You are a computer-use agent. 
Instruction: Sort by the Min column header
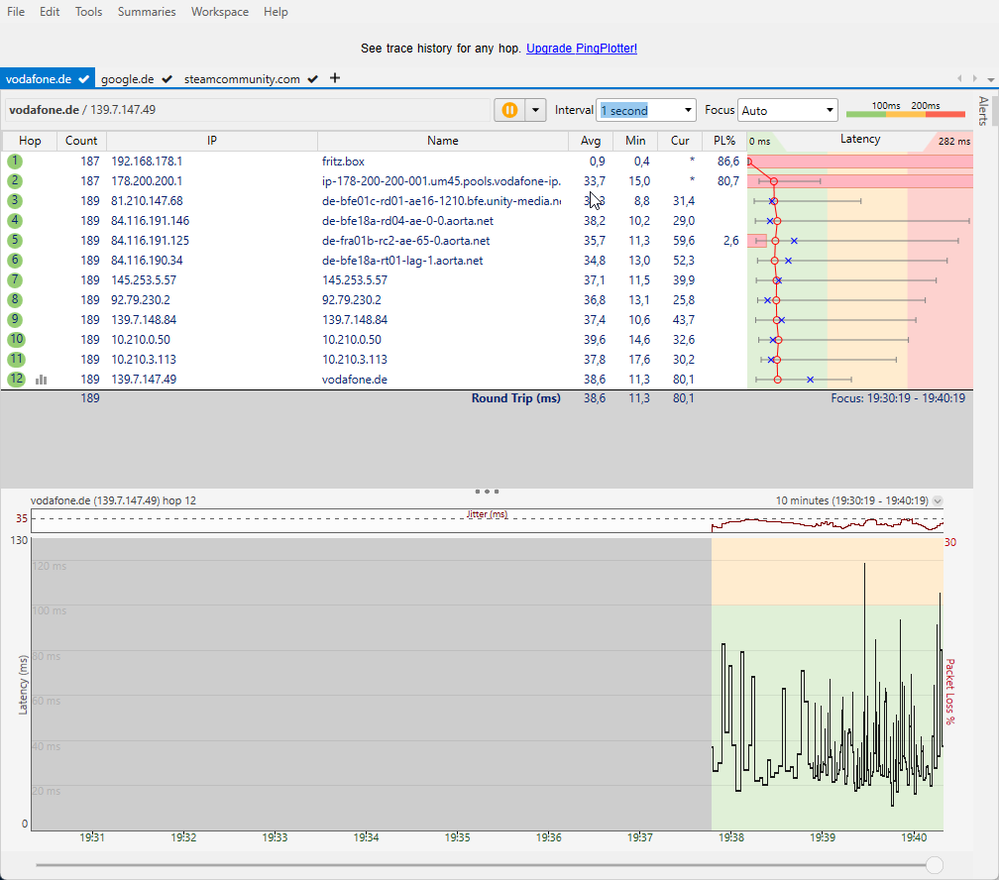(635, 141)
